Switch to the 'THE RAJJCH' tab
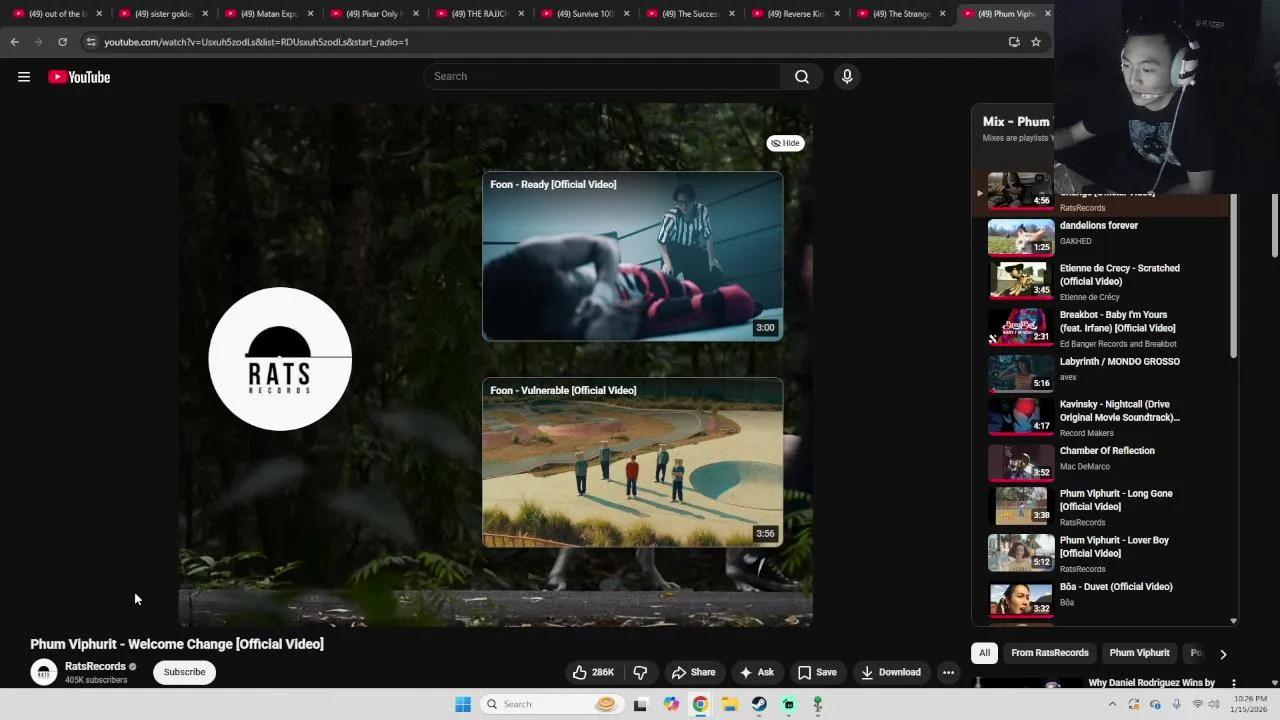 point(478,14)
